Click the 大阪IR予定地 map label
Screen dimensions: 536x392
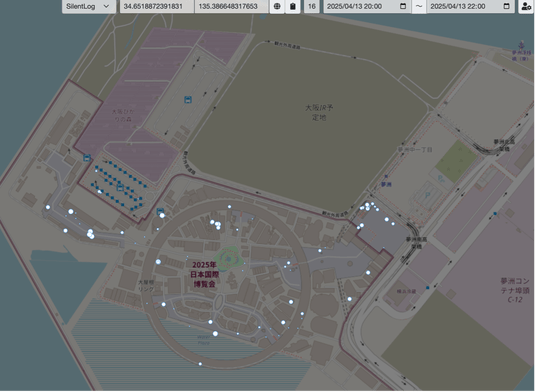pos(319,112)
